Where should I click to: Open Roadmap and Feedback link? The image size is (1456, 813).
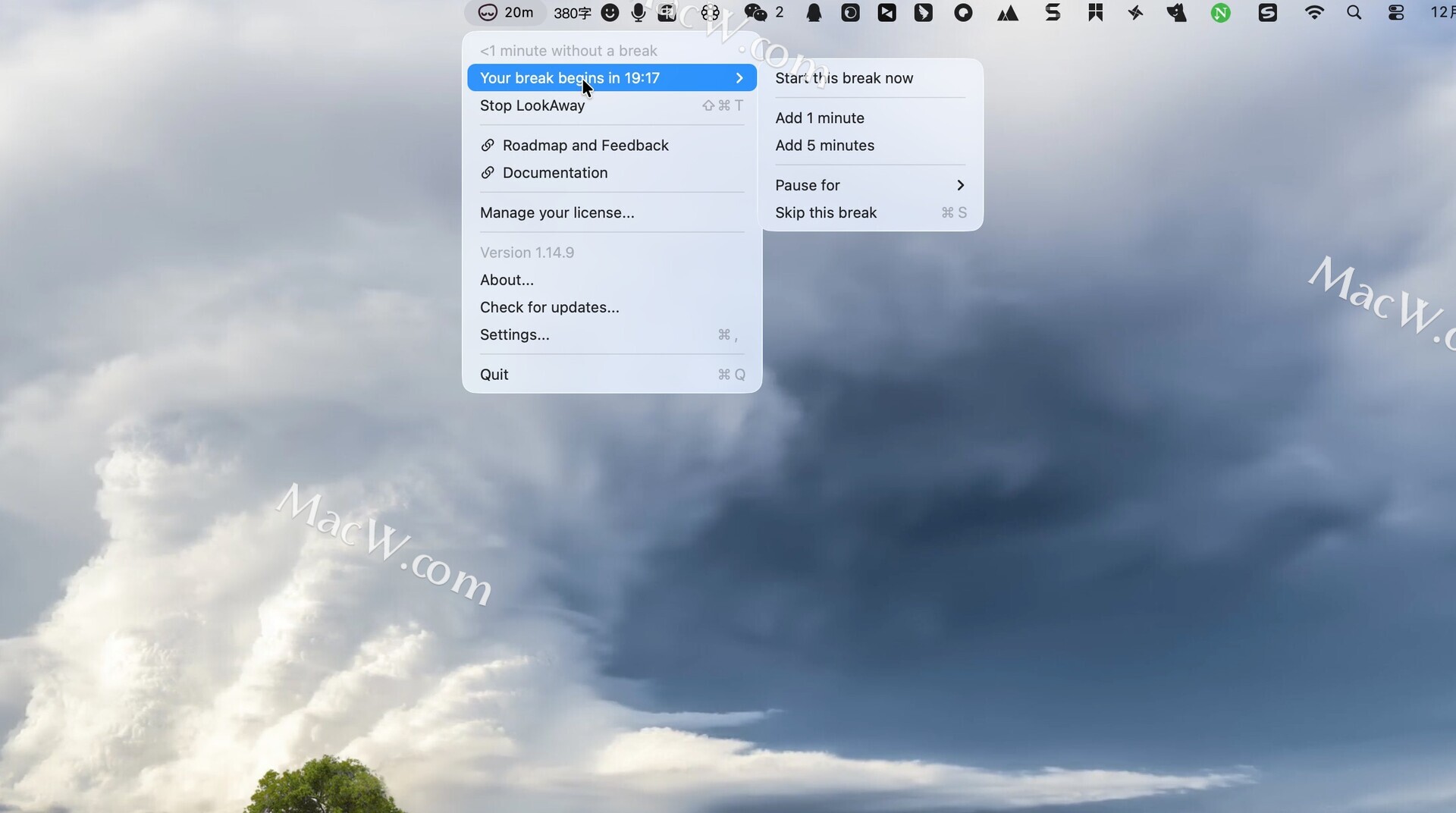[x=585, y=146]
